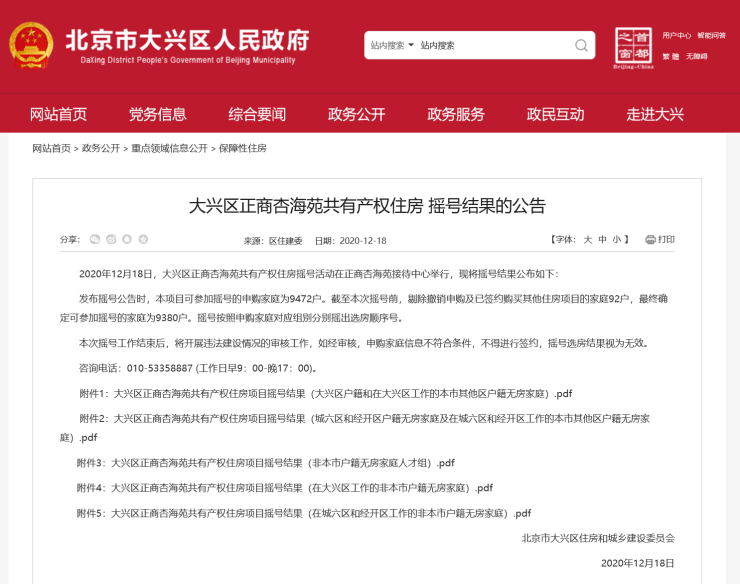Open 附件3 非本市户籍人才组 result pdf
The height and width of the screenshot is (584, 740).
266,463
